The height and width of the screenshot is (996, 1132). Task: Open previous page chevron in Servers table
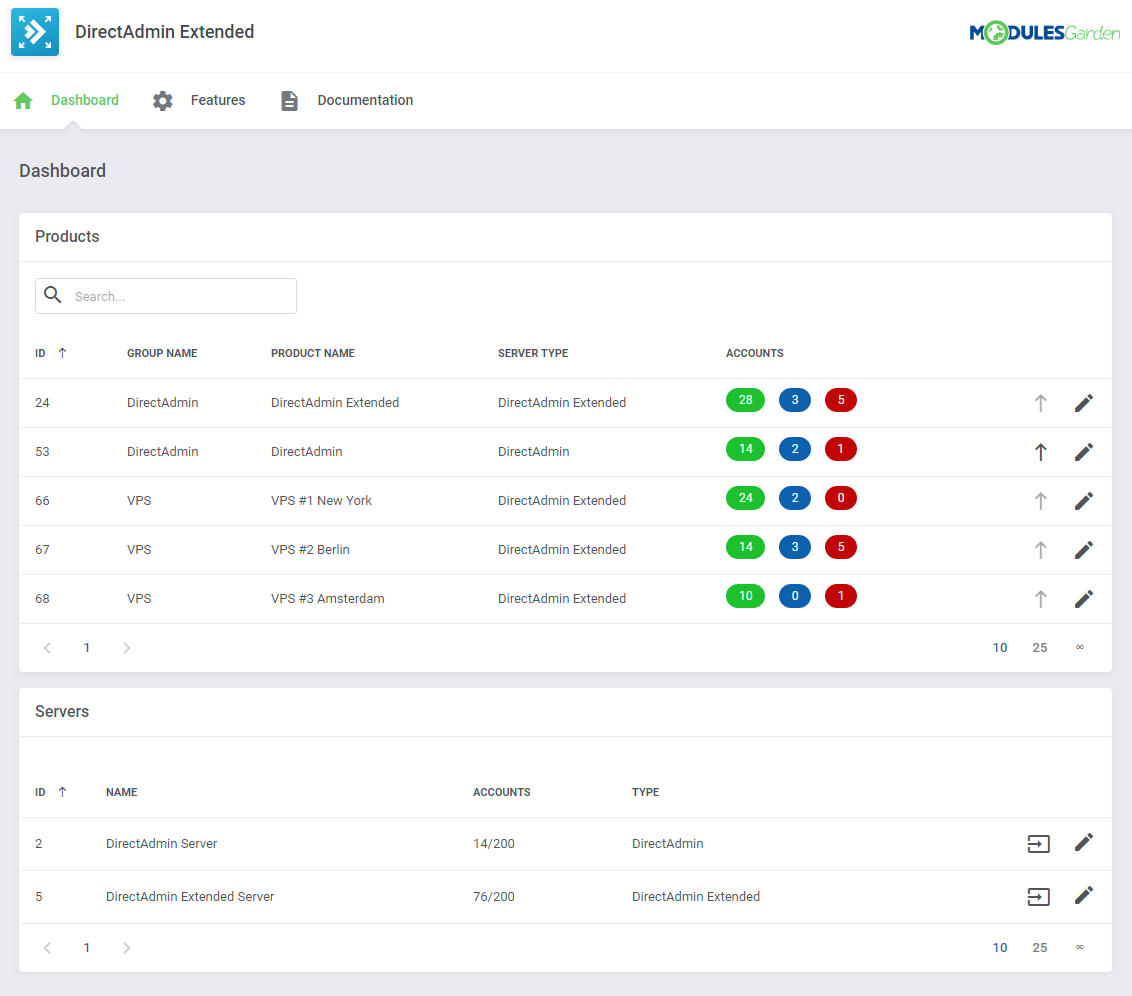click(47, 947)
